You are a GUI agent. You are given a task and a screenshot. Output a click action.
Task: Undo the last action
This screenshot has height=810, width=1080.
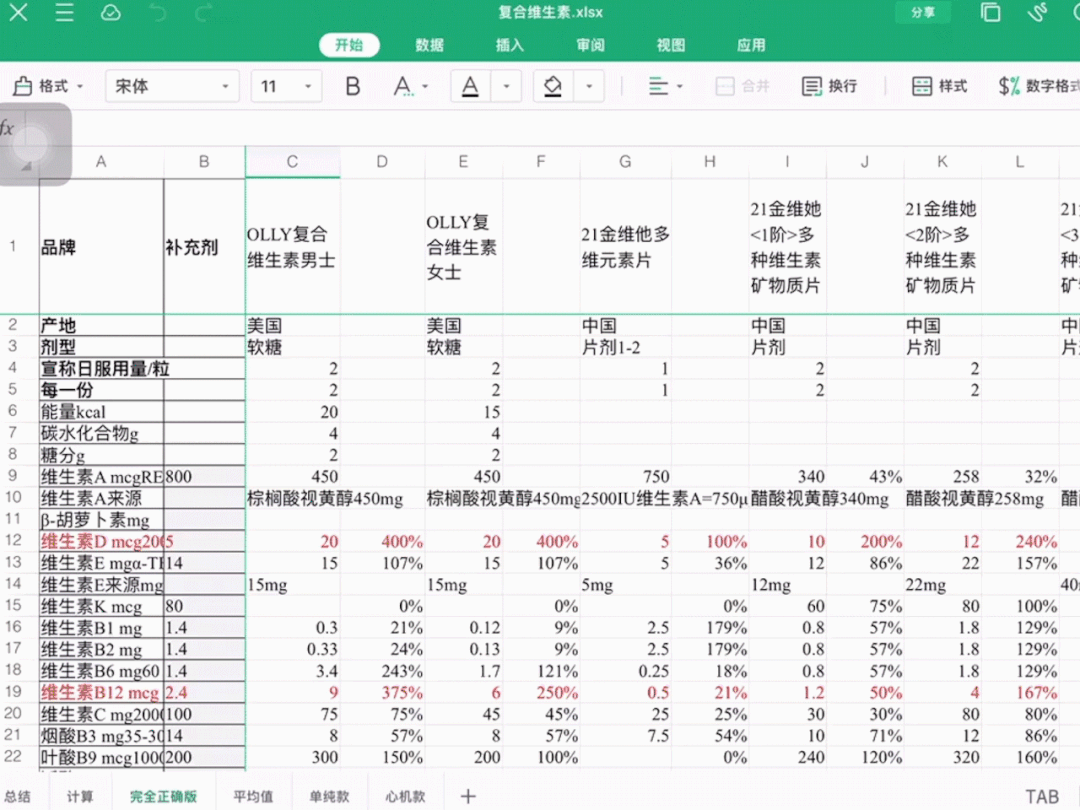click(158, 12)
